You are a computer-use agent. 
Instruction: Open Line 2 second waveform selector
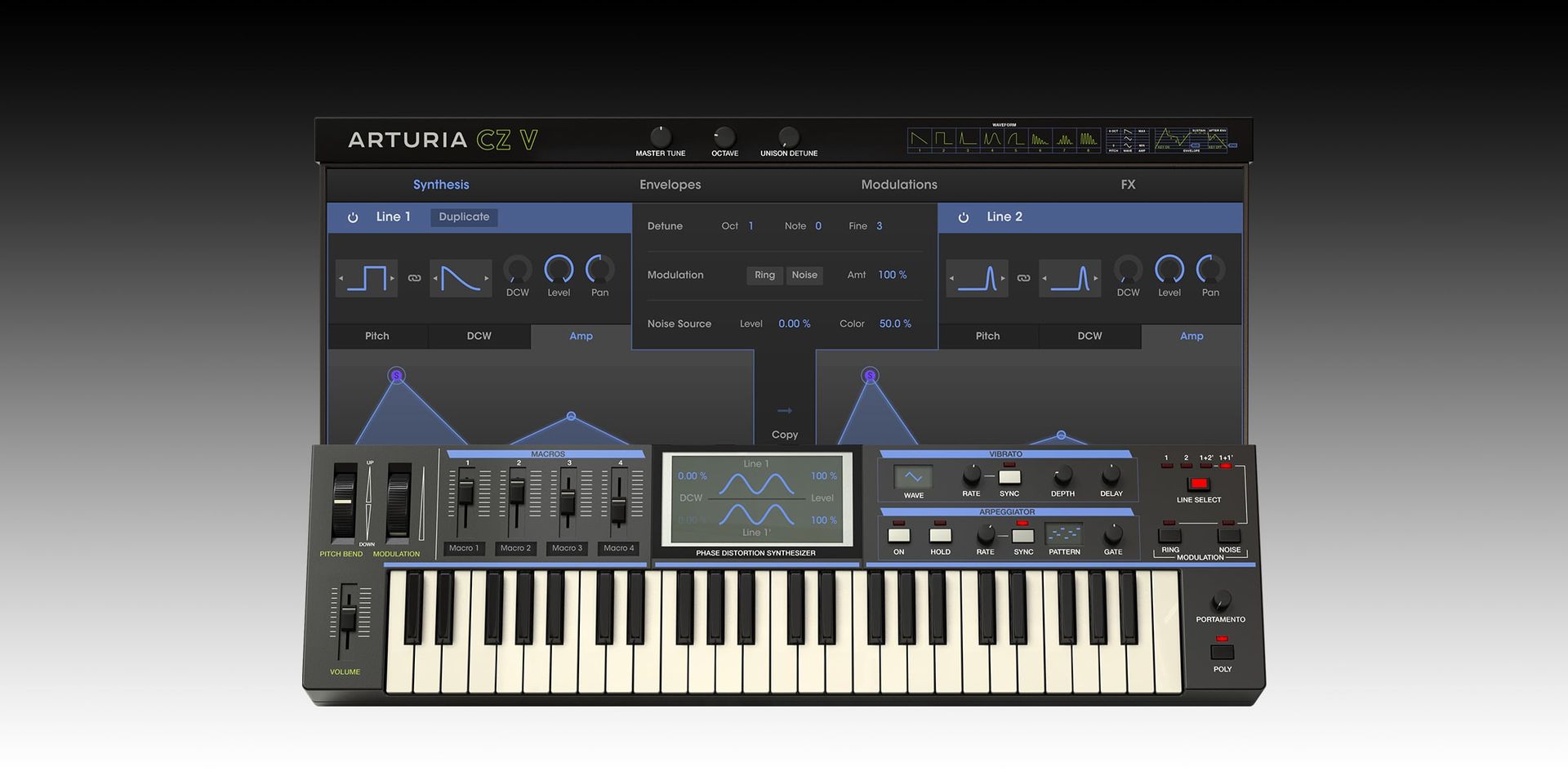point(1070,278)
